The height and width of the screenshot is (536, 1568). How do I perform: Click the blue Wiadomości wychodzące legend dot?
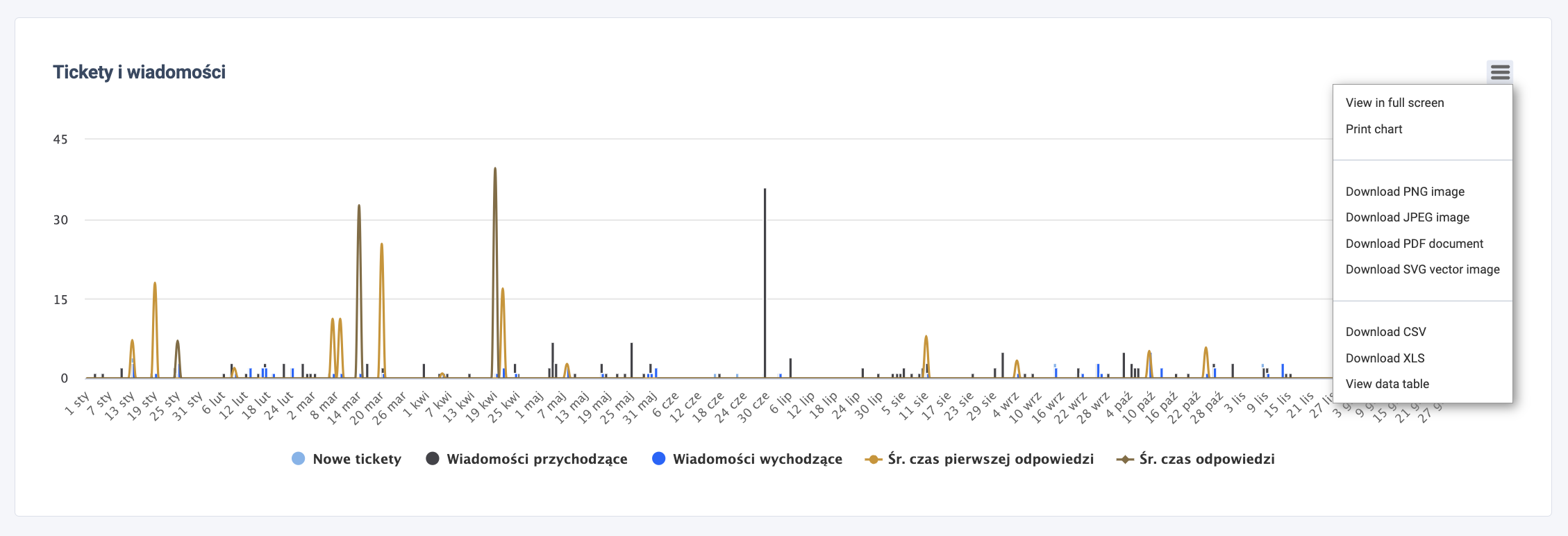pyautogui.click(x=659, y=459)
